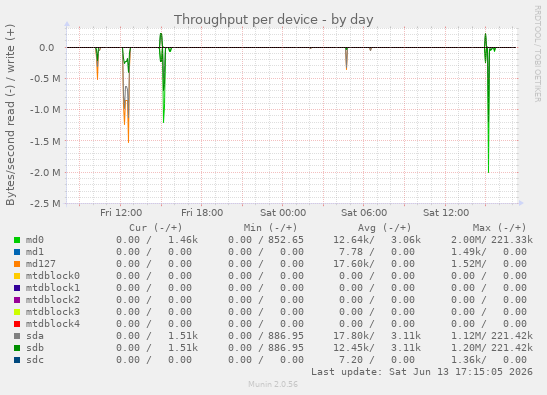Viewport: 547px width, 395px height.
Task: Select the md127 legend label
Action: pyautogui.click(x=41, y=264)
